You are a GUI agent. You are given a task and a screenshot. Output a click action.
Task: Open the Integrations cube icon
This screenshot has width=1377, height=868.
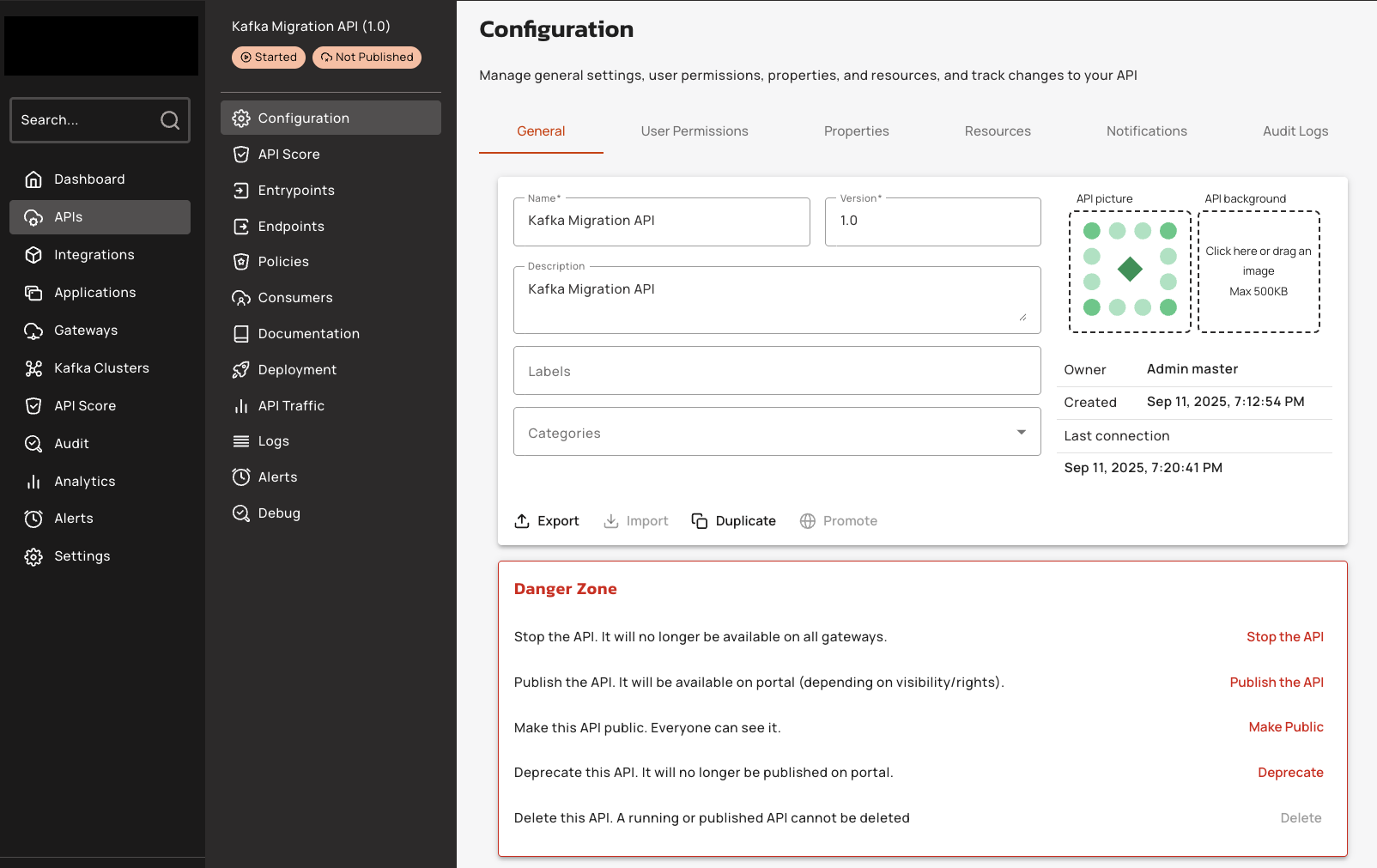coord(33,255)
